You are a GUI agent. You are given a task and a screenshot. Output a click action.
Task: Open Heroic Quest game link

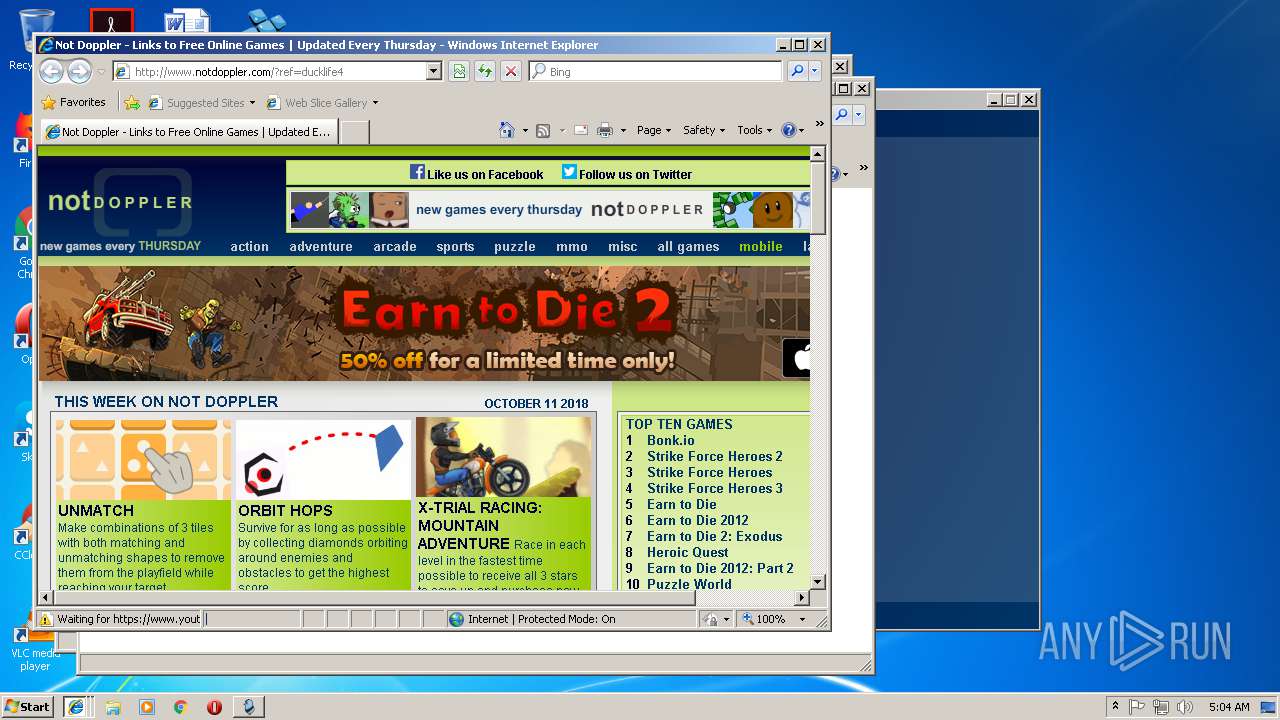(687, 552)
